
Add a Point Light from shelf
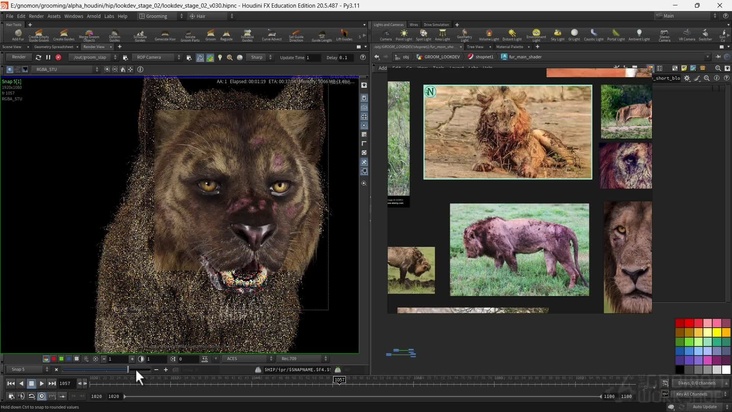[x=404, y=35]
